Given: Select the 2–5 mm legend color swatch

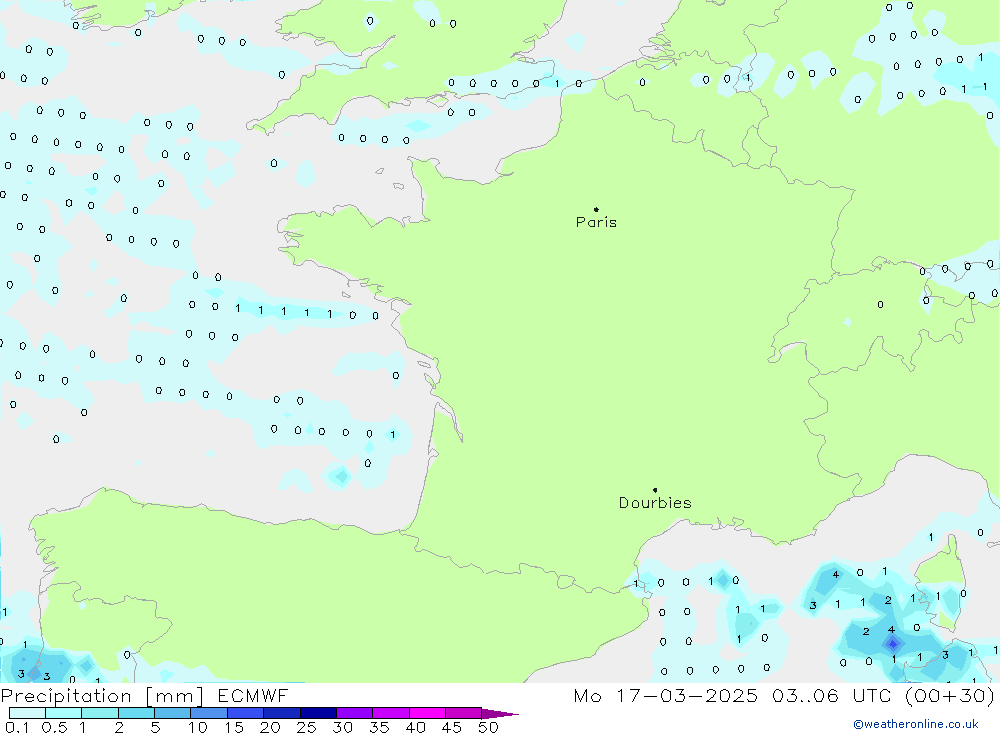Looking at the screenshot, I should coord(136,713).
